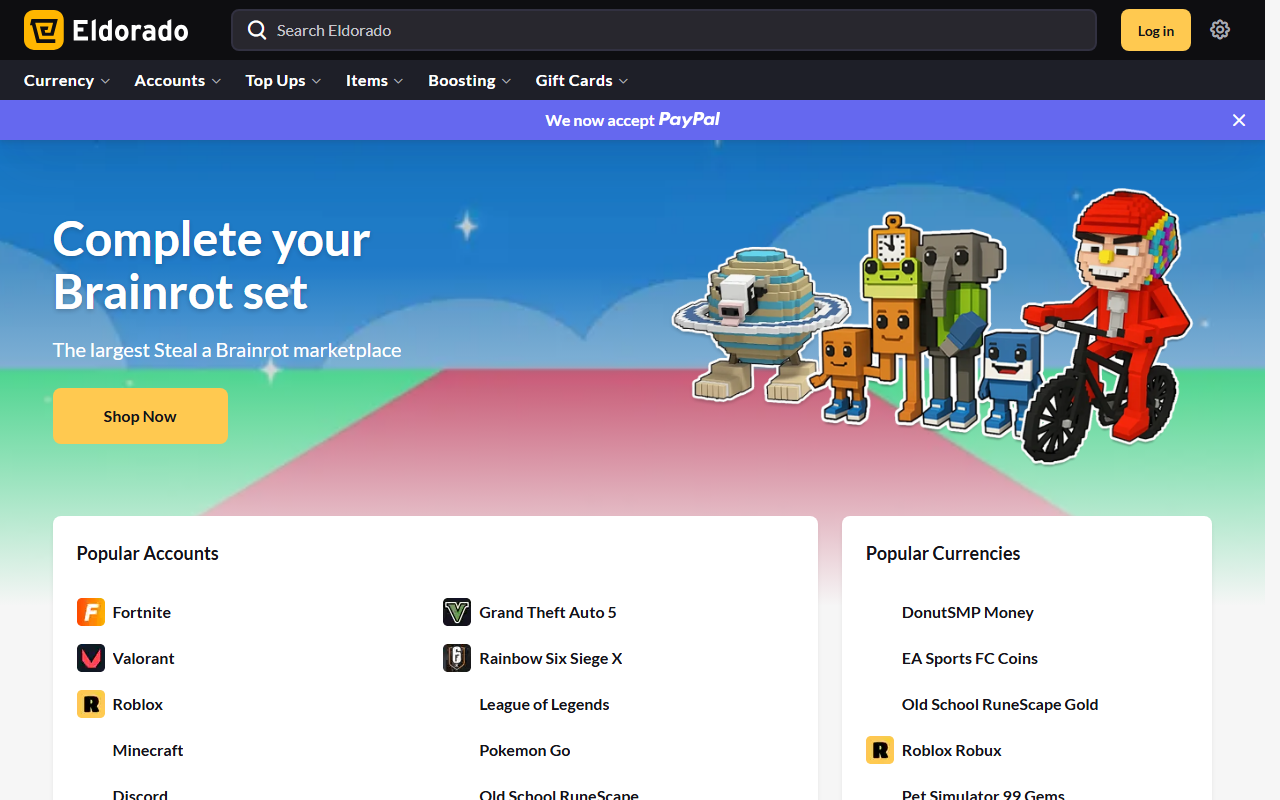The image size is (1280, 800).
Task: Click the Eldorado logo icon
Action: [x=44, y=30]
